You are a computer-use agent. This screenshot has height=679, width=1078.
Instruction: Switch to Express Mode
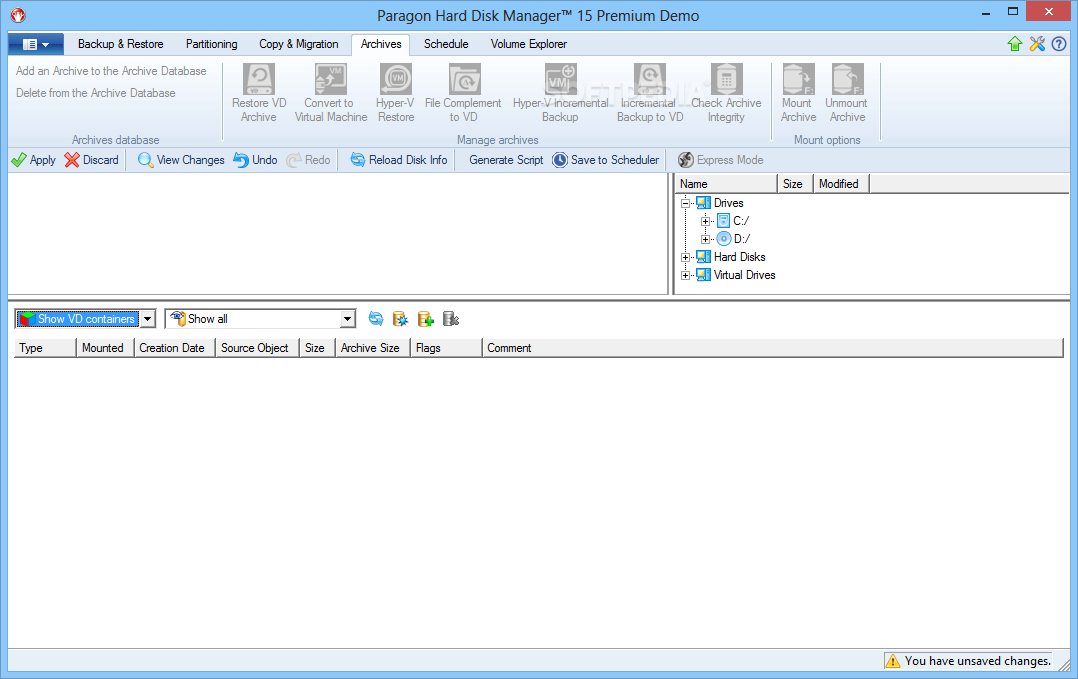(720, 160)
